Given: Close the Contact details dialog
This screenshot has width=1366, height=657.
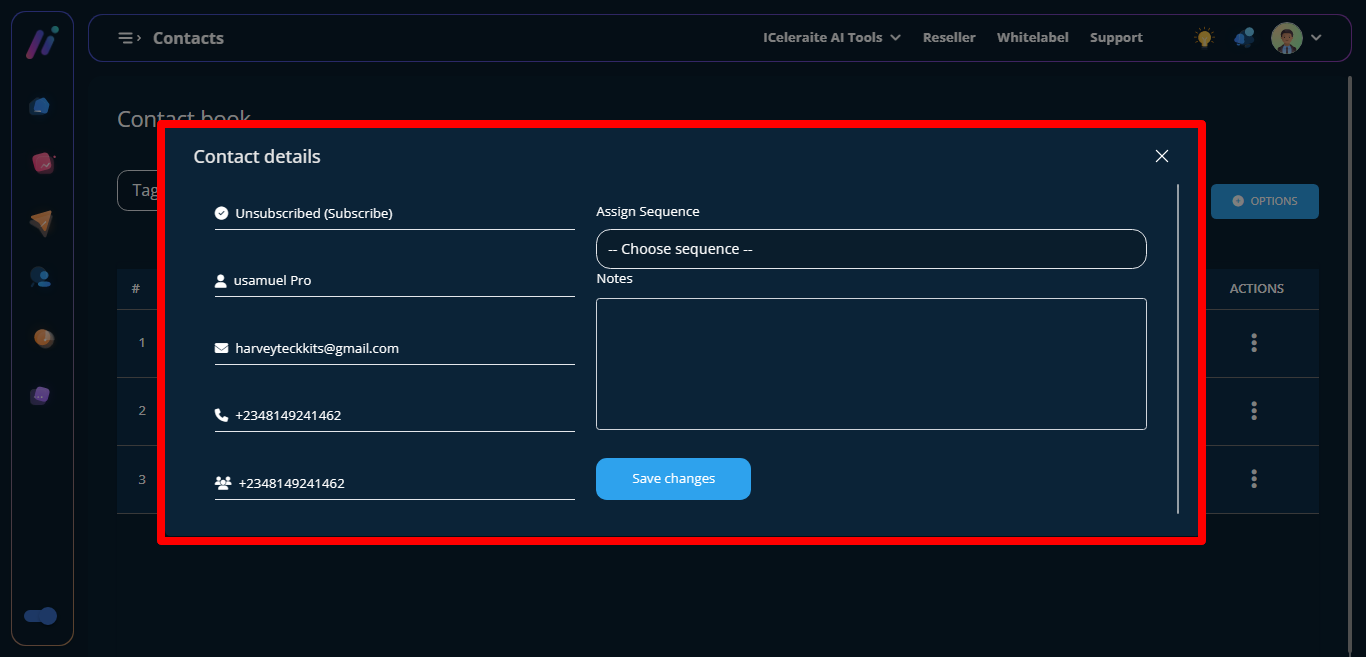Looking at the screenshot, I should (1161, 156).
